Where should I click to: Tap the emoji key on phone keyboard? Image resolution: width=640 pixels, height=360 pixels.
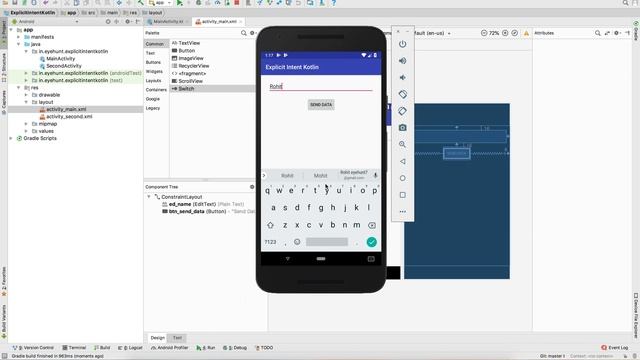pos(297,242)
